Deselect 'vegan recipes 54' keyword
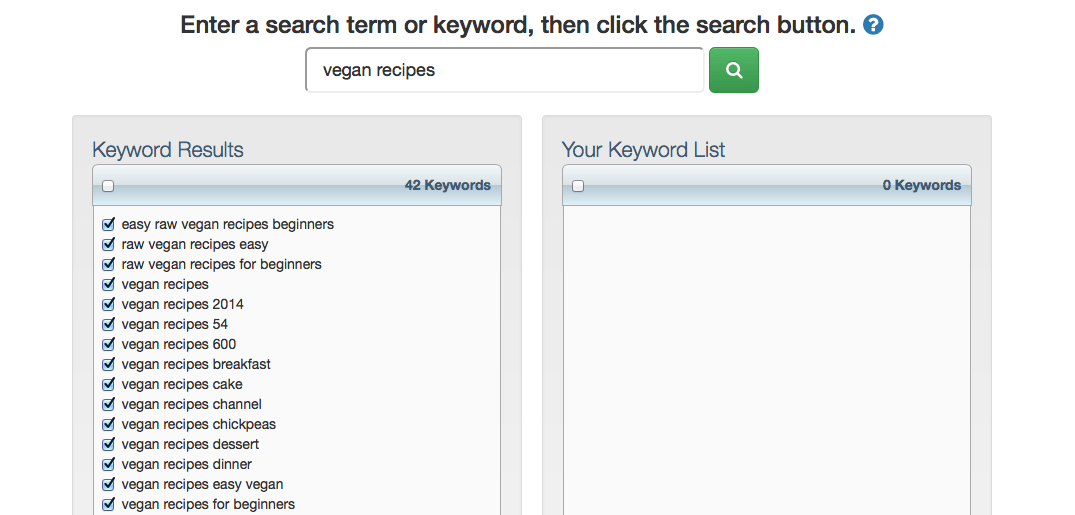The image size is (1075, 515). tap(108, 324)
